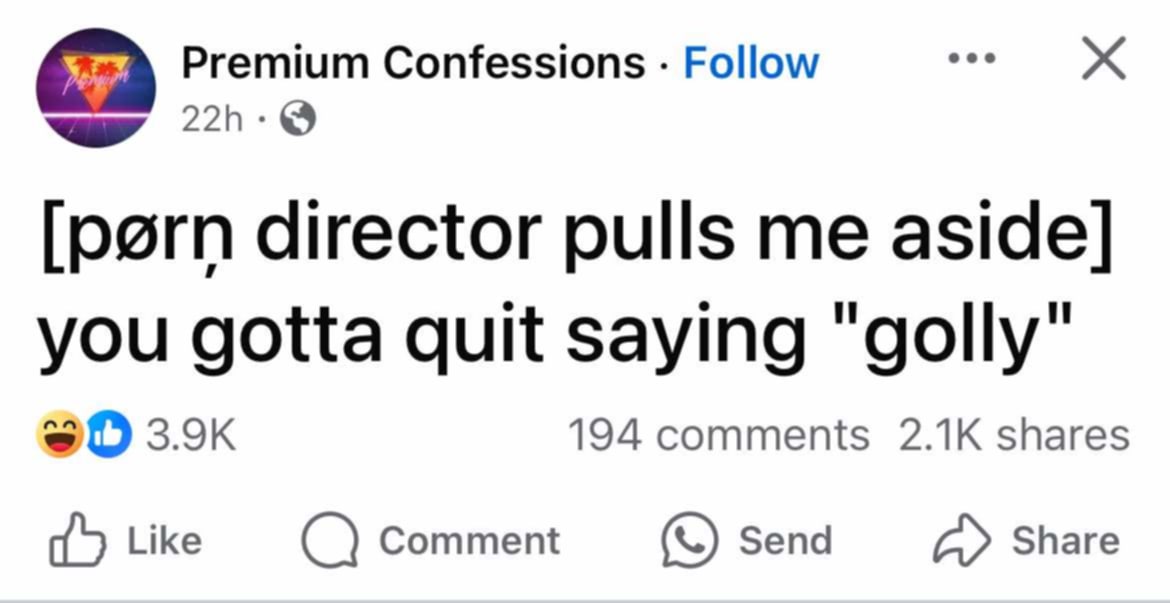Image resolution: width=1170 pixels, height=603 pixels.
Task: Open the 22h post timestamp
Action: [x=212, y=118]
